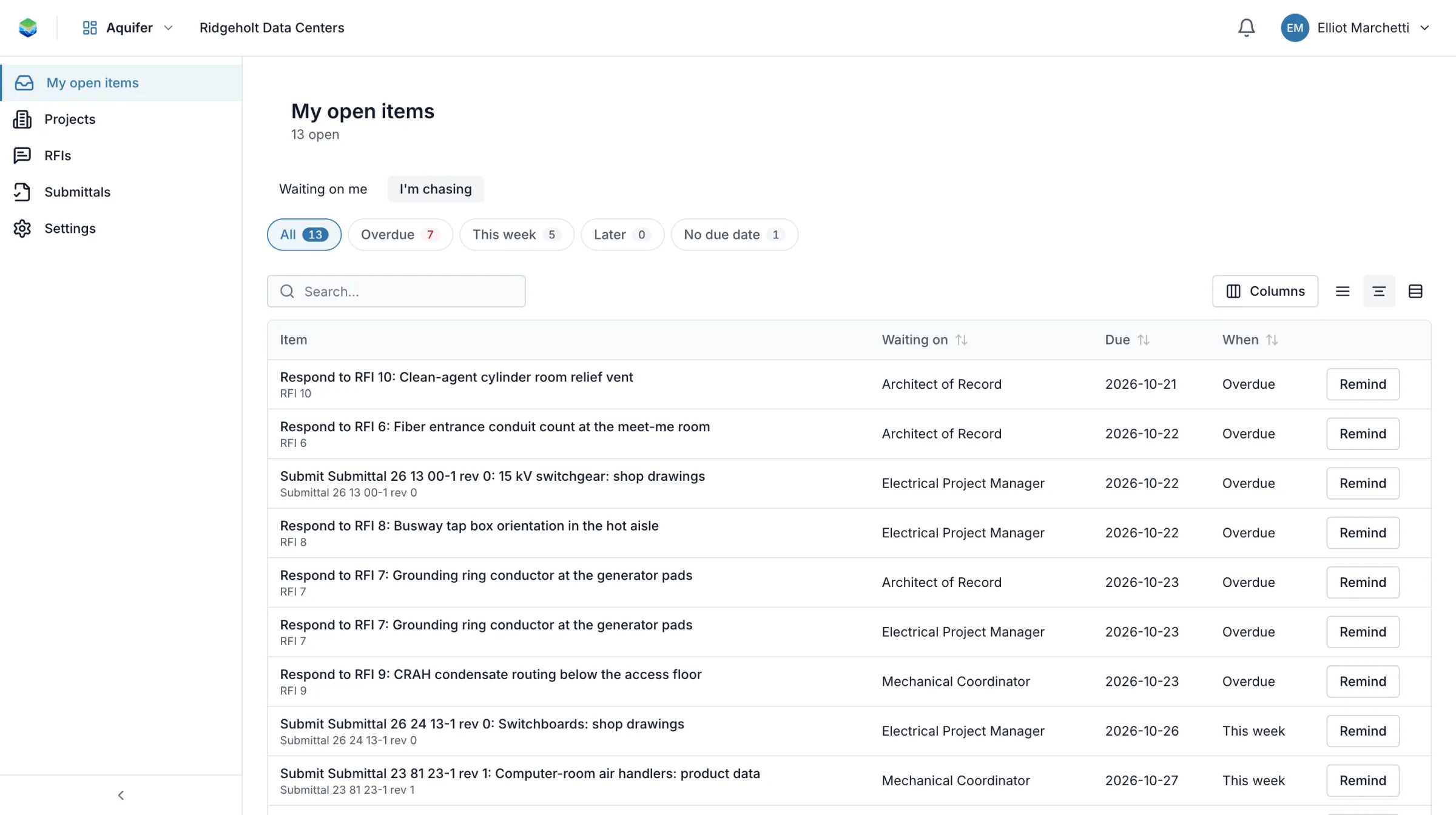Remind for 15 kV switchgear submittal

click(1363, 484)
